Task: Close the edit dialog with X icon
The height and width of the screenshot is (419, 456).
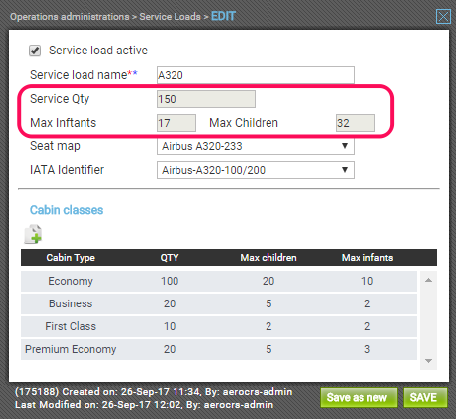Action: [443, 16]
